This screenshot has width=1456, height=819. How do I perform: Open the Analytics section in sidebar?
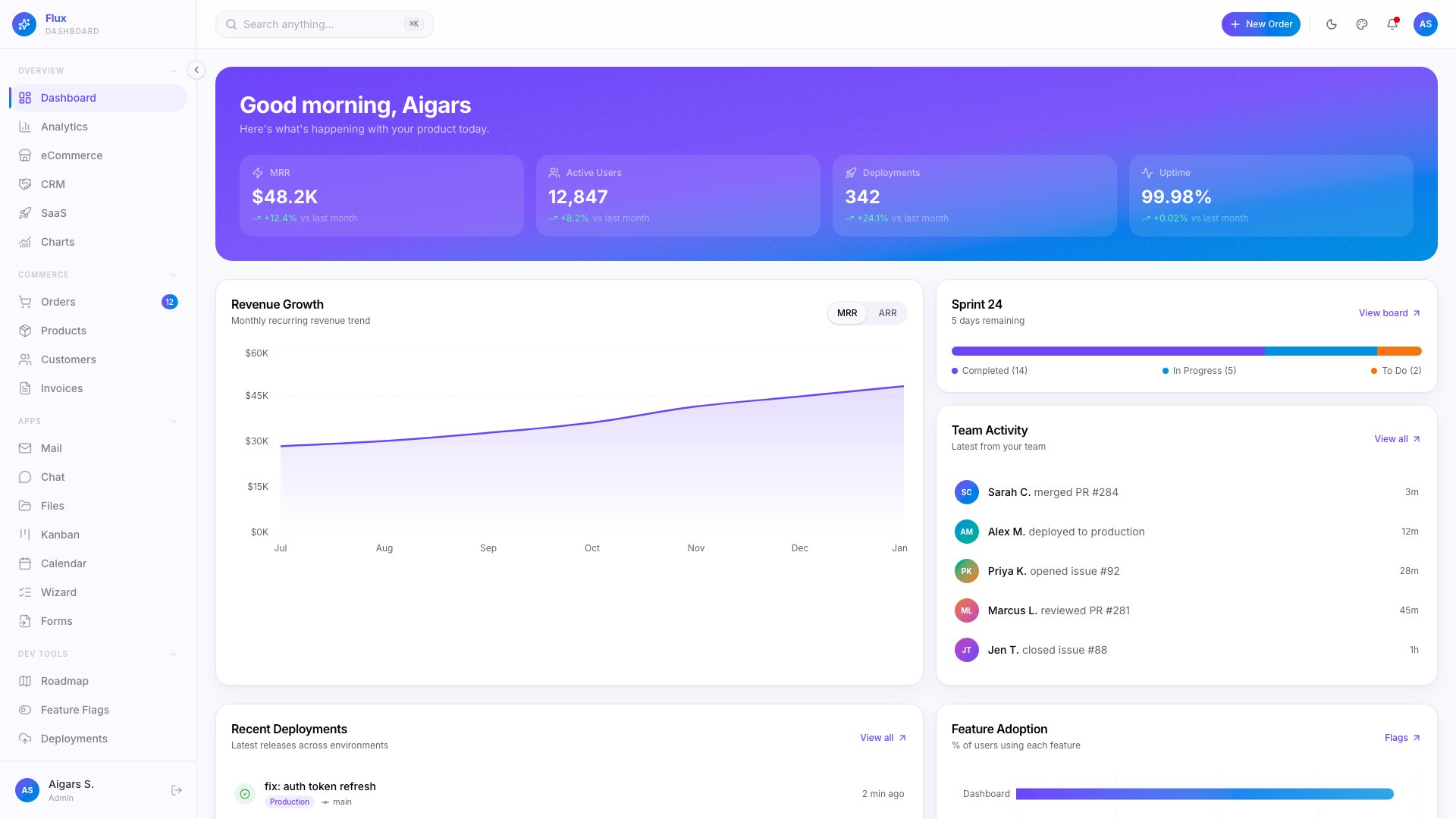click(64, 127)
